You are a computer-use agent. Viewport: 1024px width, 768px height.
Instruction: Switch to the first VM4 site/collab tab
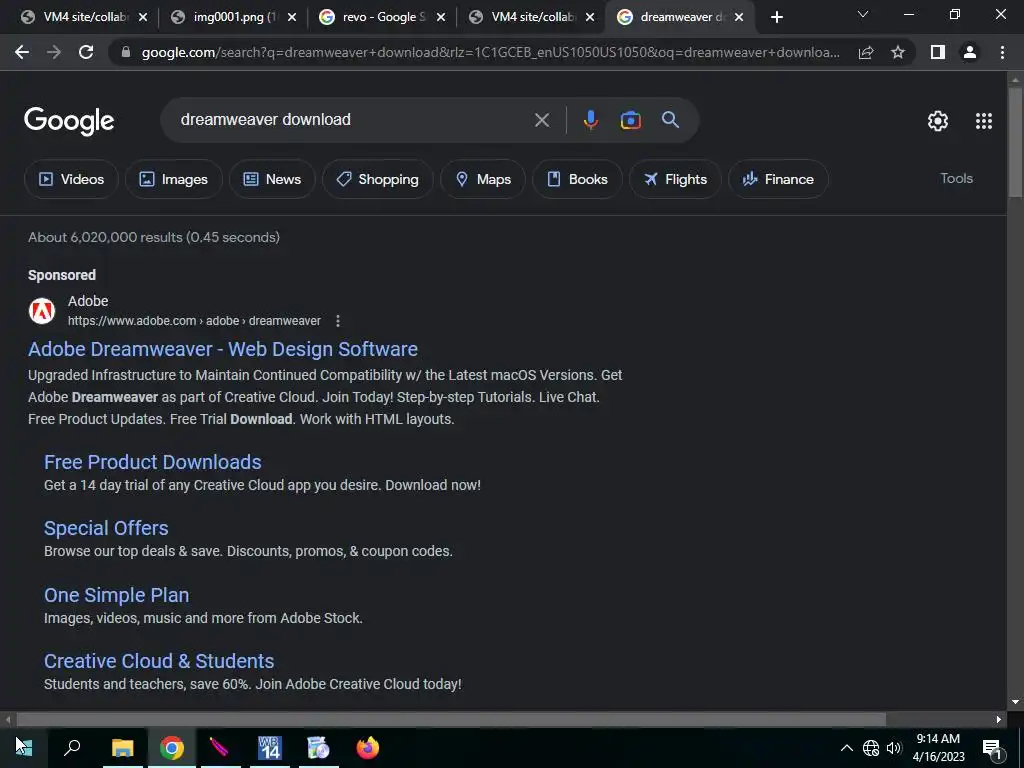click(84, 17)
